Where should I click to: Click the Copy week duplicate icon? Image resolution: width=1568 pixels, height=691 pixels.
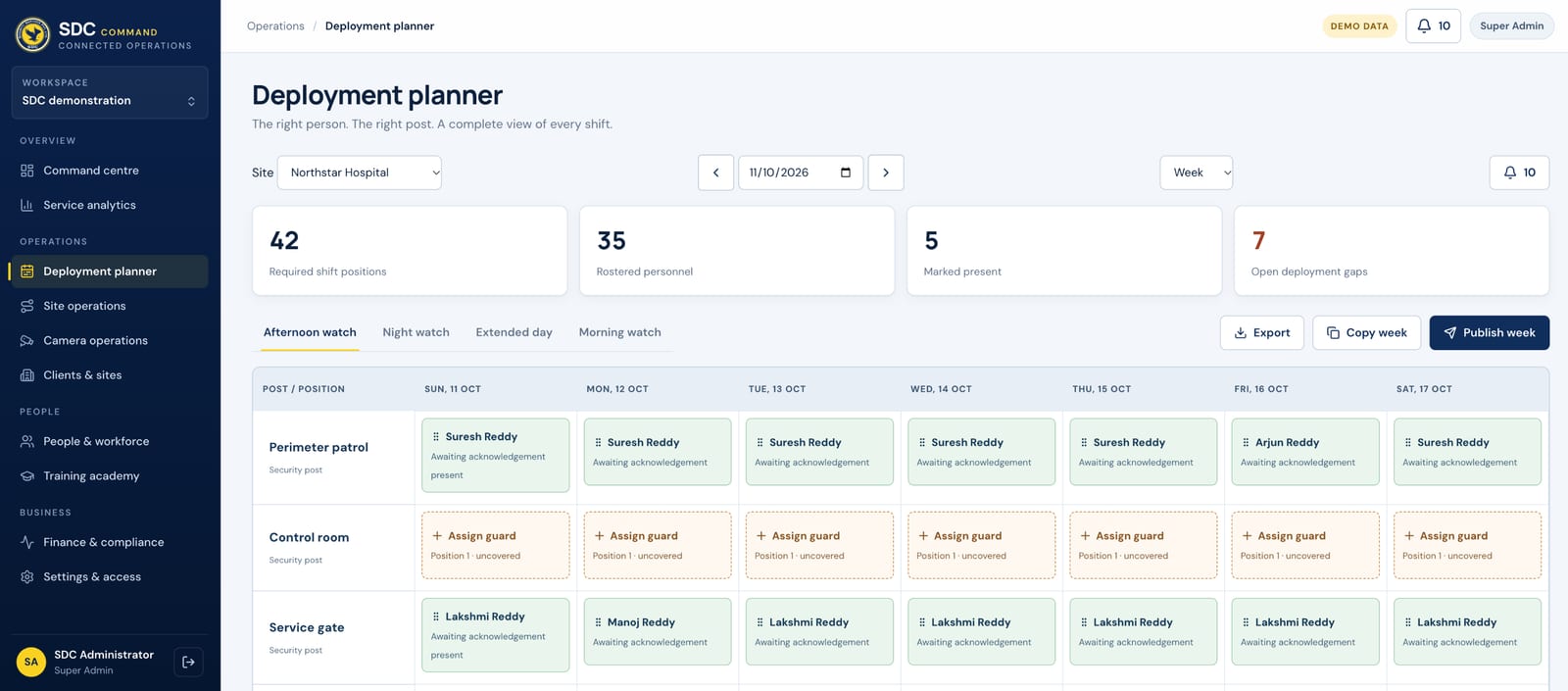coord(1333,333)
